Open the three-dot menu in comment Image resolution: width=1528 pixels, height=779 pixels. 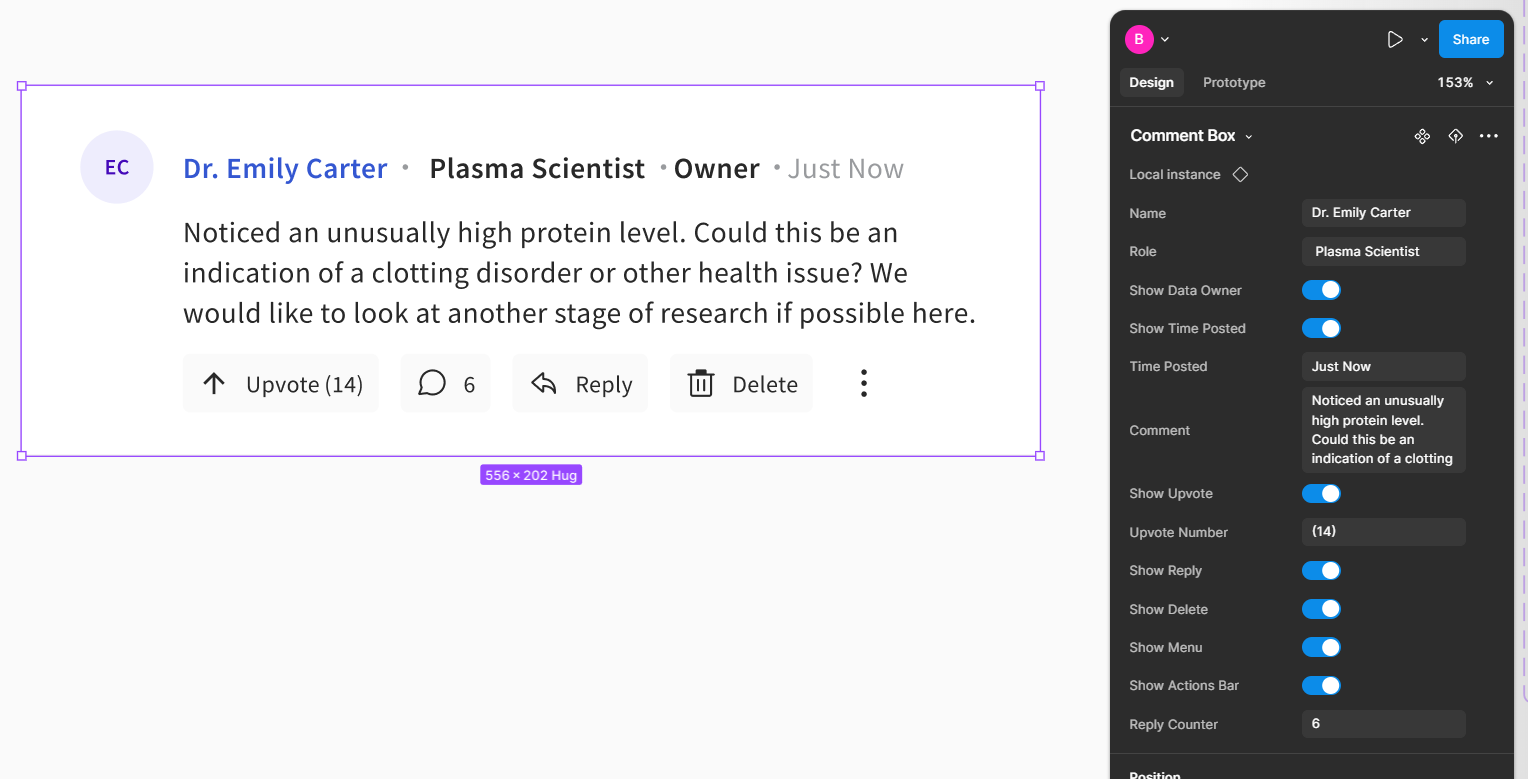864,383
